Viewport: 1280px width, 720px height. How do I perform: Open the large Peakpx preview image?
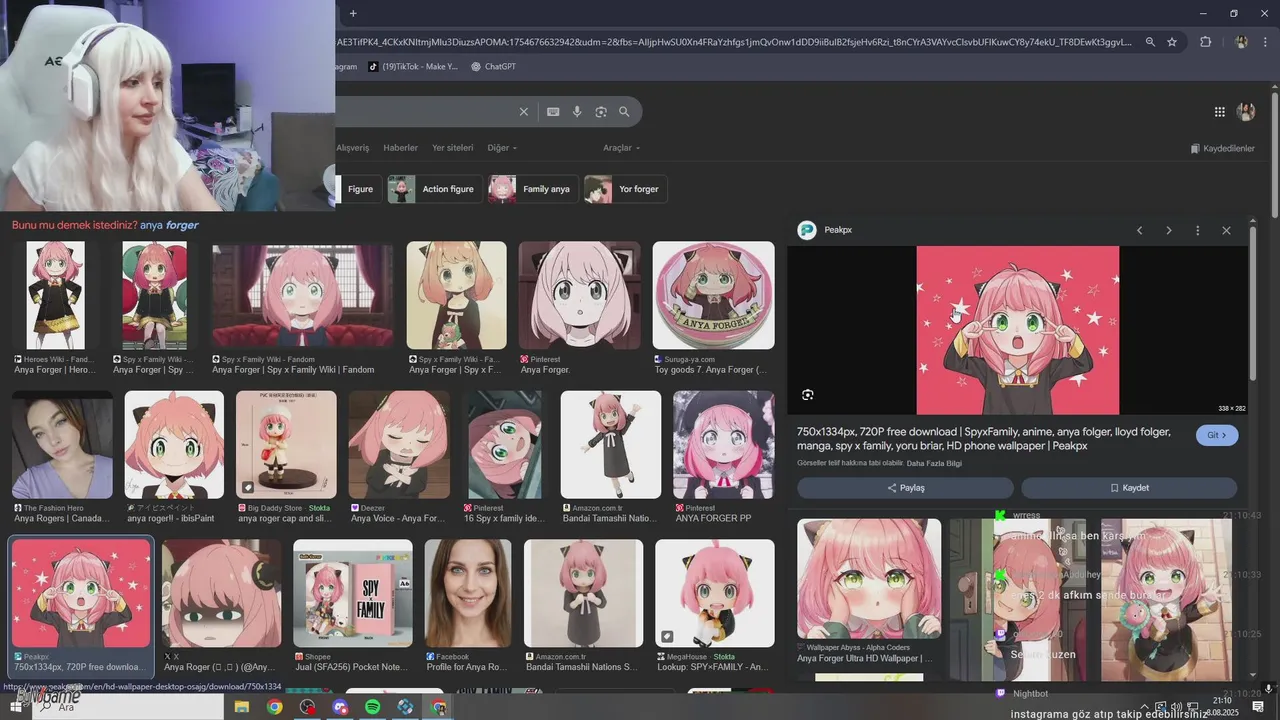click(1017, 330)
